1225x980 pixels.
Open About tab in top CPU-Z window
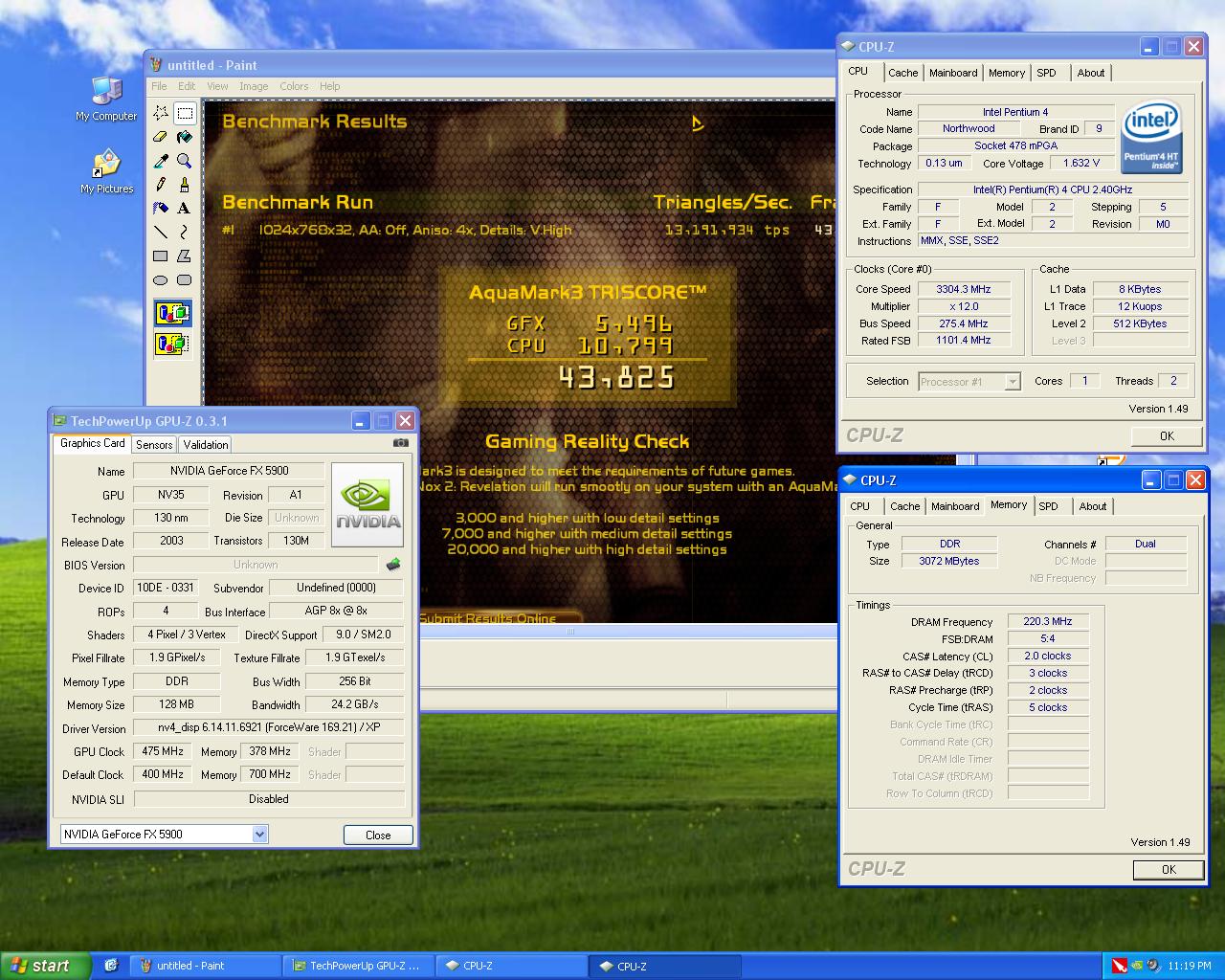[x=1091, y=73]
